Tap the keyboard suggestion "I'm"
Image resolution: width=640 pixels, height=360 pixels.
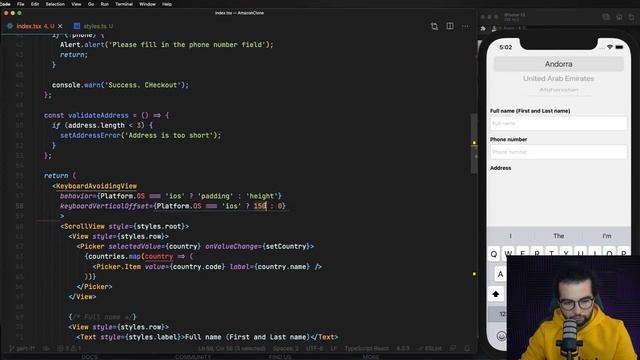(607, 236)
